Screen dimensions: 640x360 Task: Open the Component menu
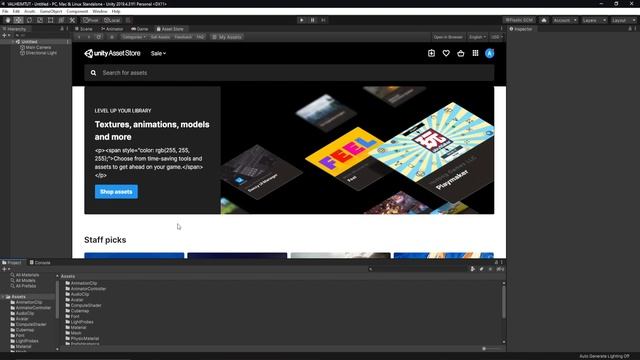(x=77, y=11)
